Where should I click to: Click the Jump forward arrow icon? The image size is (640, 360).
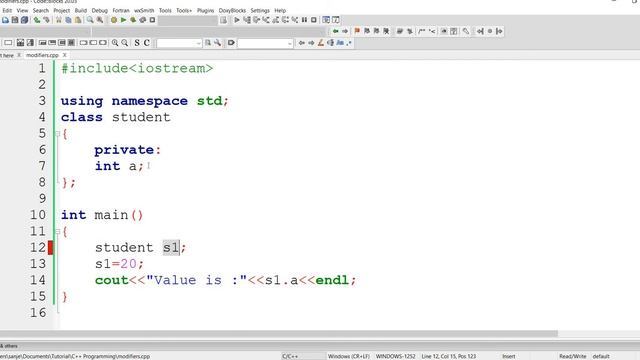[x=345, y=31]
